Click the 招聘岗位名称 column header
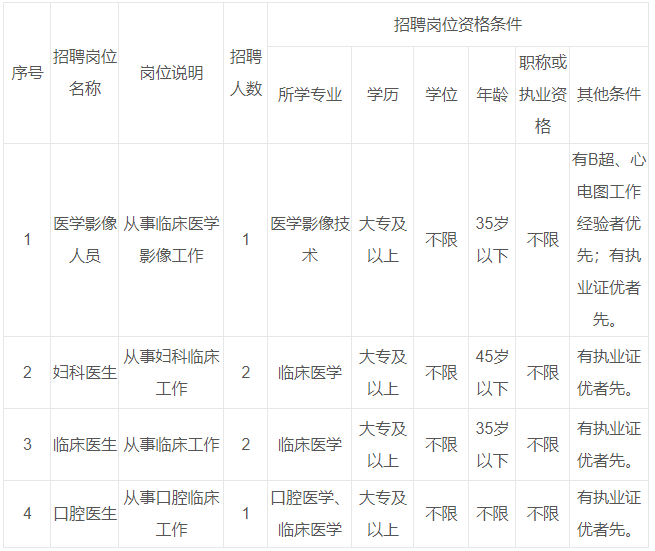 point(85,74)
